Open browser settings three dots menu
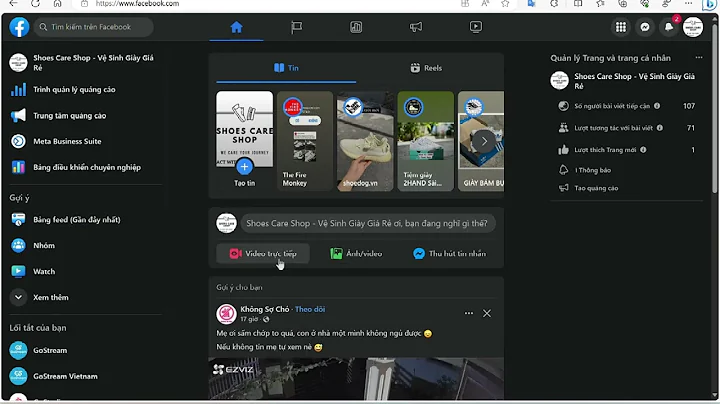This screenshot has height=404, width=720. pyautogui.click(x=688, y=4)
